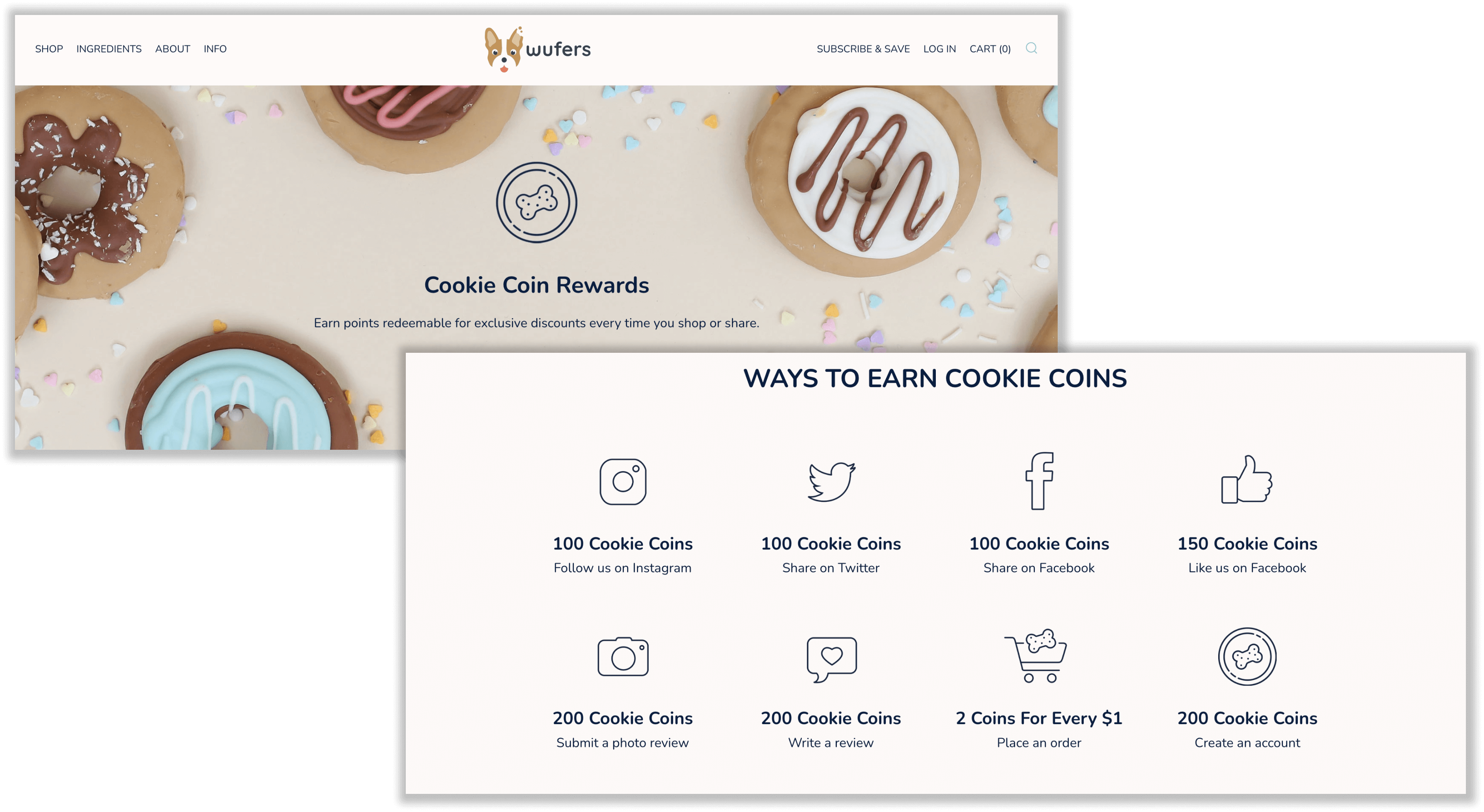Toggle the search icon in the nav bar

click(1033, 49)
